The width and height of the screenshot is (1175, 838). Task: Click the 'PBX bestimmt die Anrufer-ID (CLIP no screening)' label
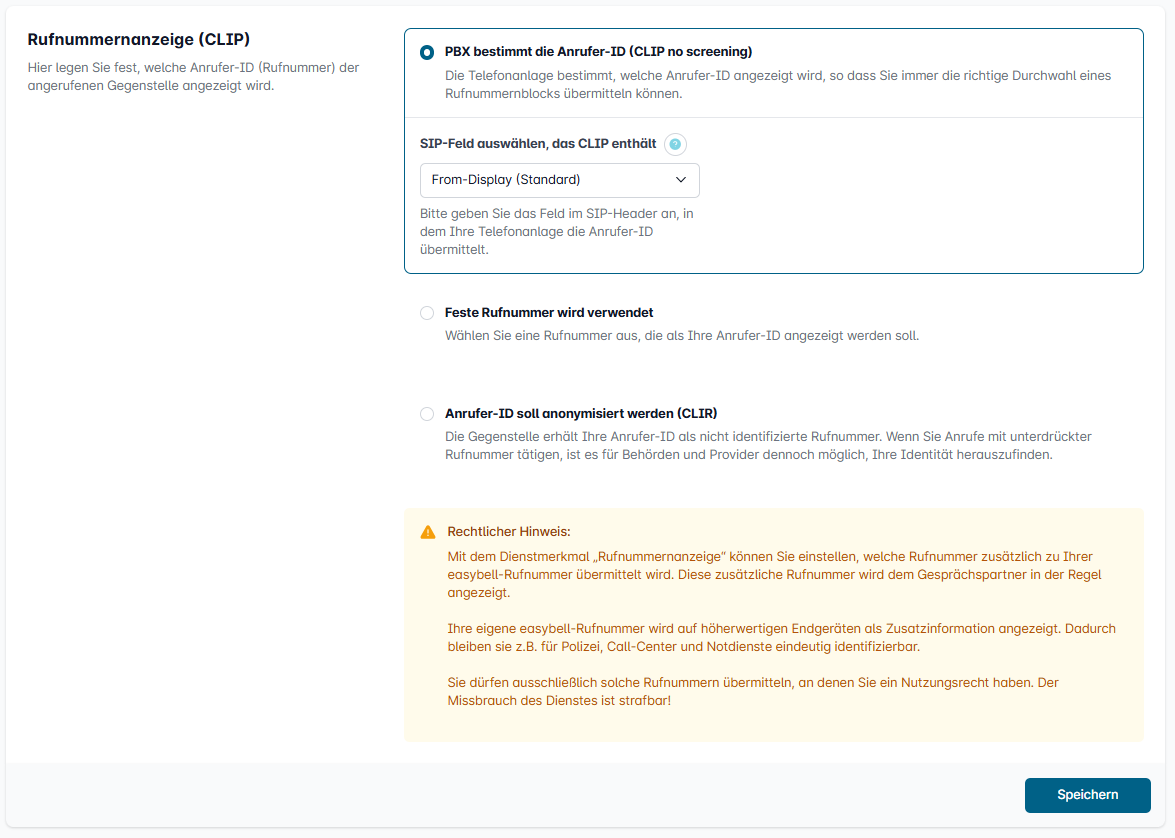coord(598,52)
